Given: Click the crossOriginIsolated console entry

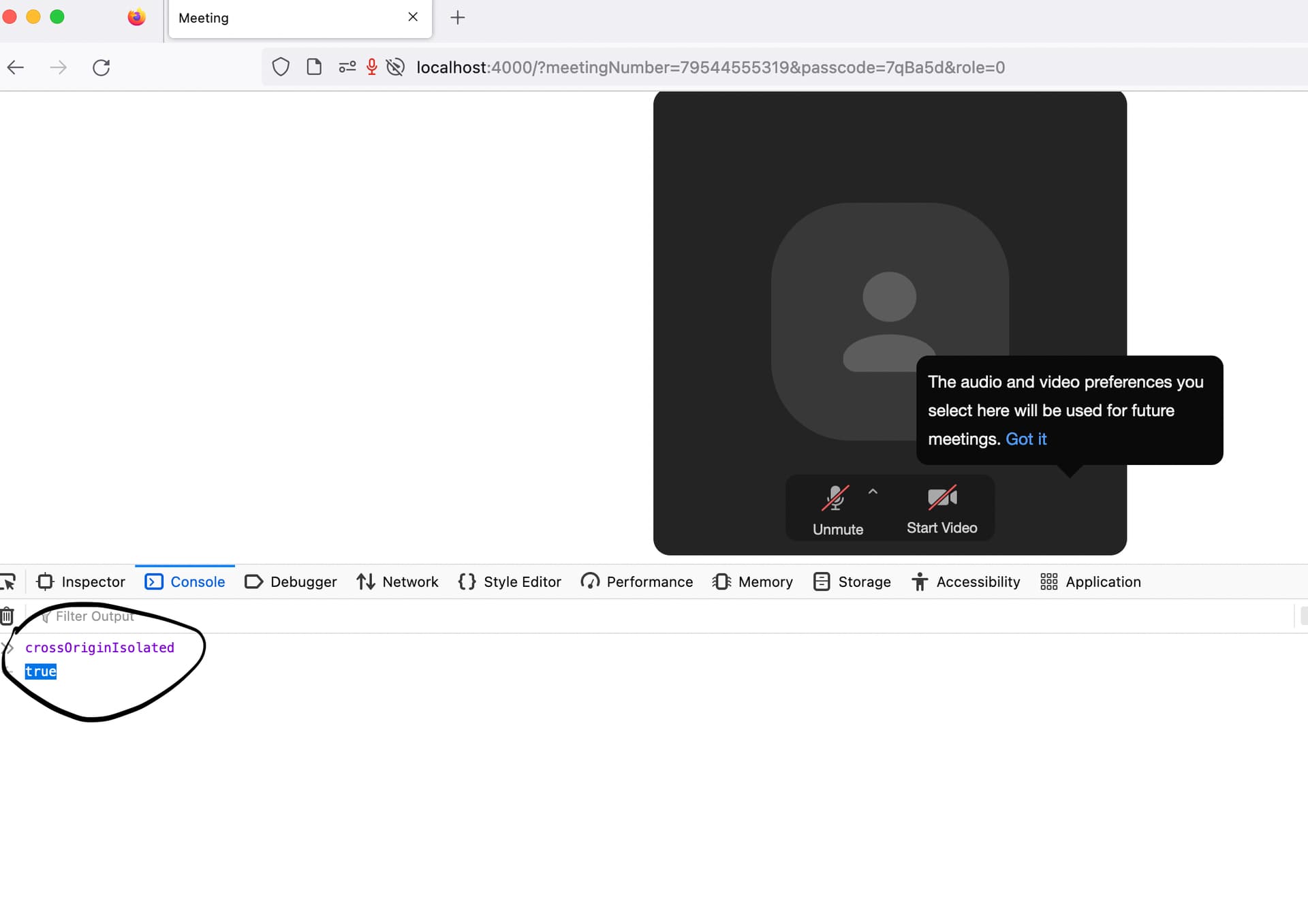Looking at the screenshot, I should (x=99, y=648).
